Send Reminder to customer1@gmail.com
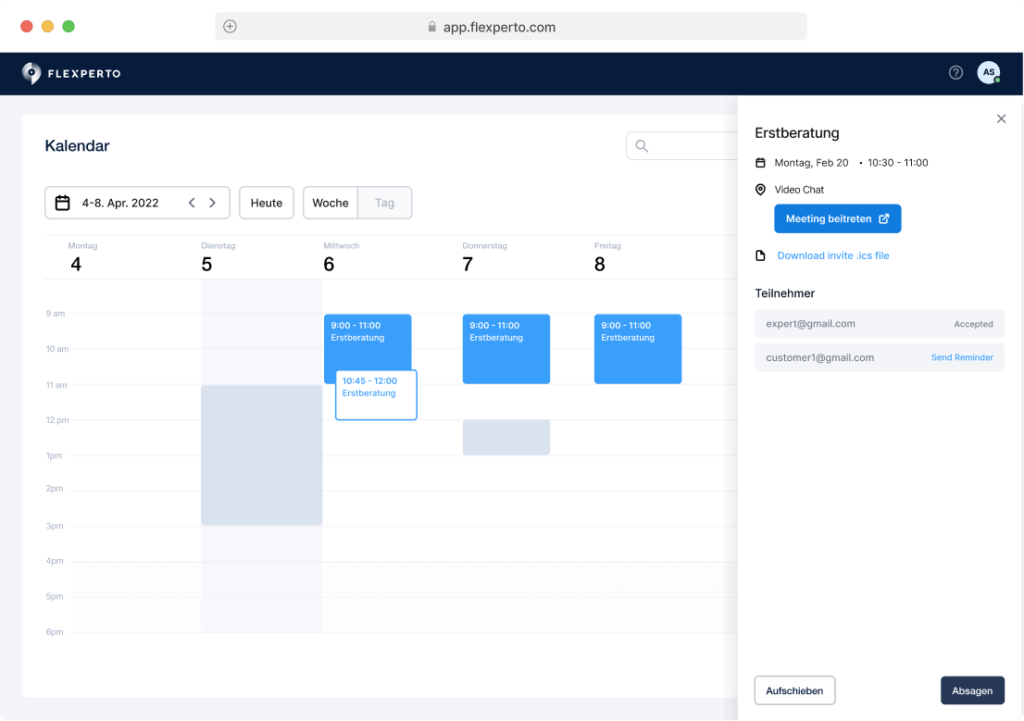1024x721 pixels. tap(962, 358)
